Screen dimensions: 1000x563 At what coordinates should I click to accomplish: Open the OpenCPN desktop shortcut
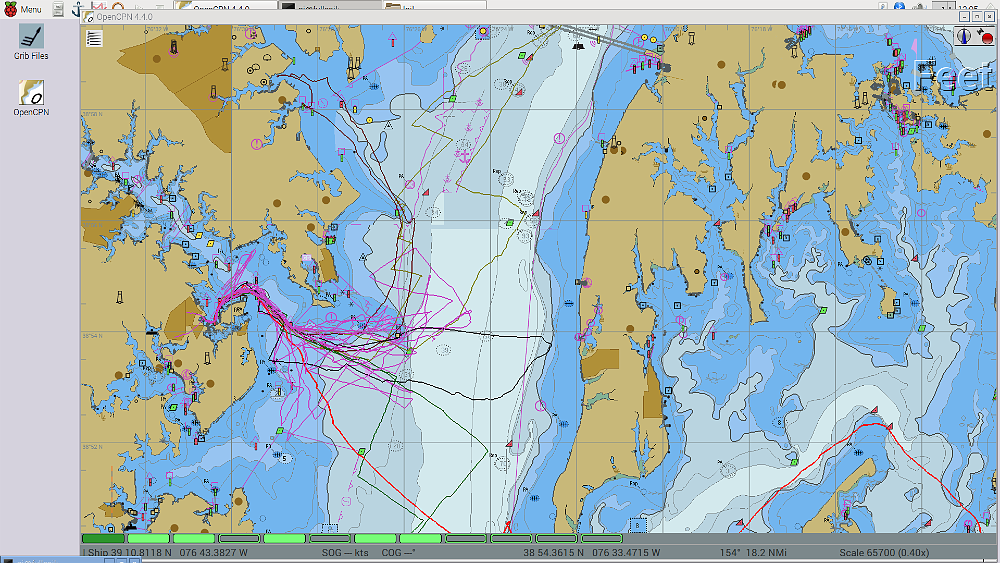point(31,99)
